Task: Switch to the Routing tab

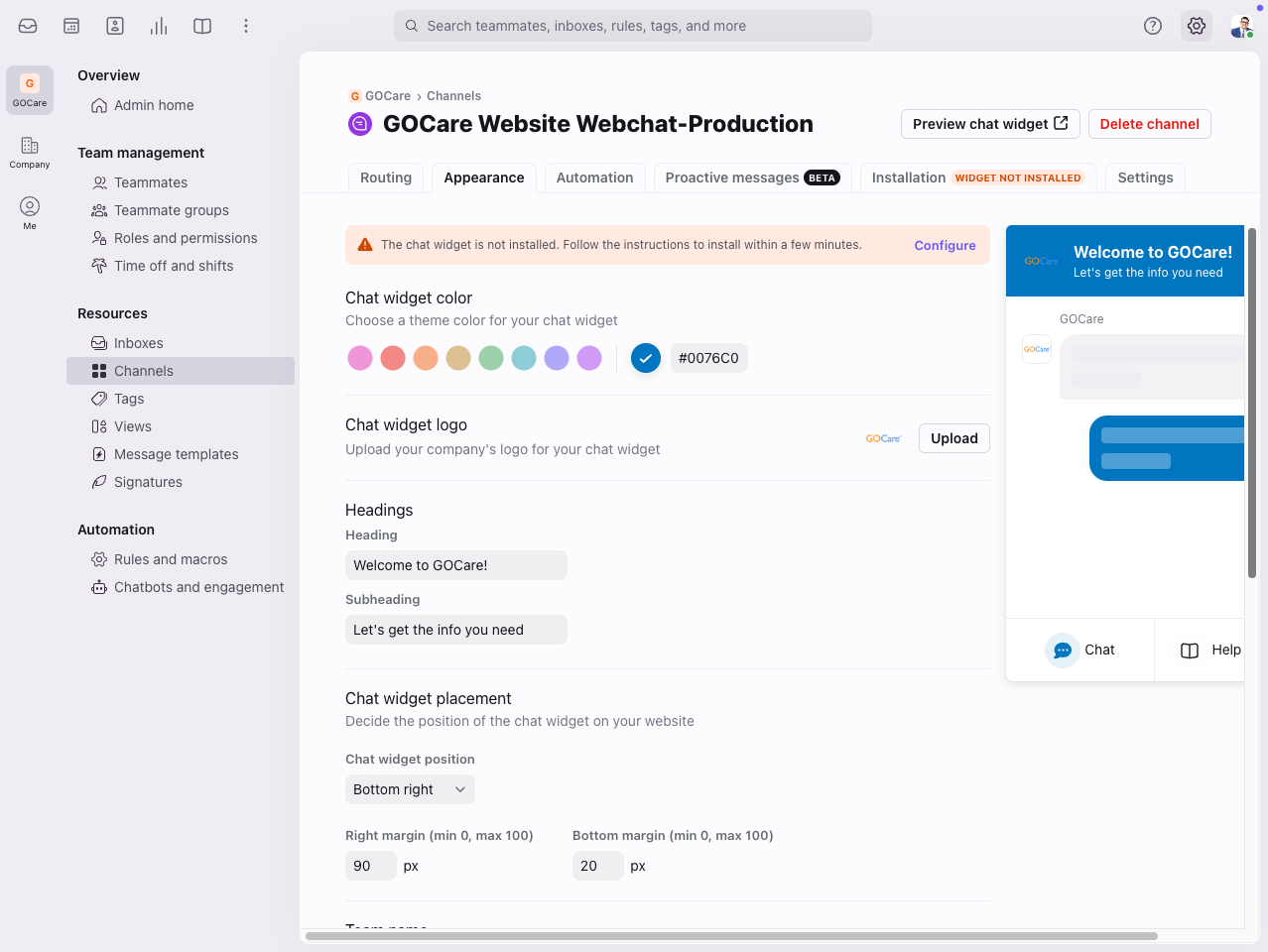Action: (x=386, y=178)
